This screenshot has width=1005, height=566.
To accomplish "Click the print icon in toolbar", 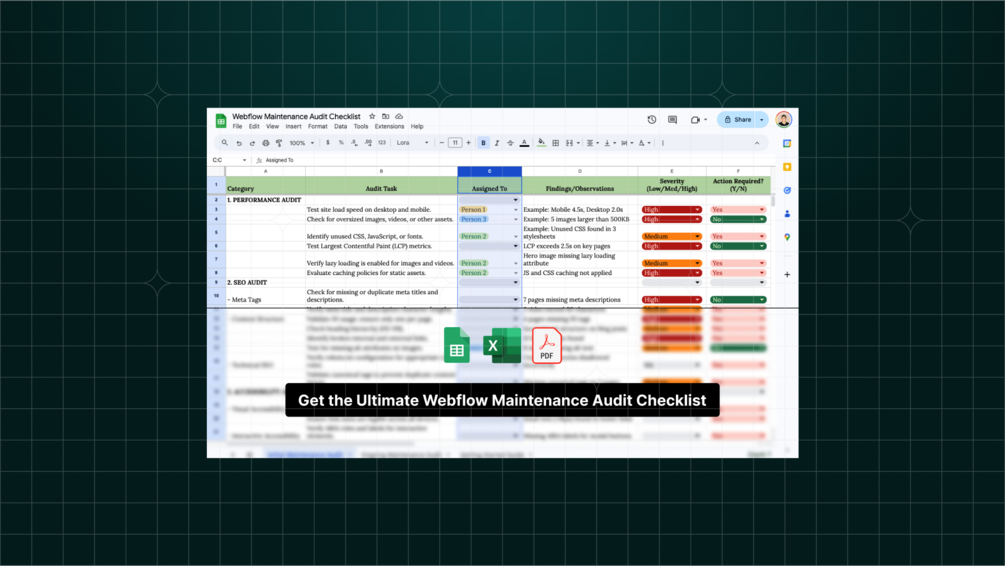I will [265, 143].
